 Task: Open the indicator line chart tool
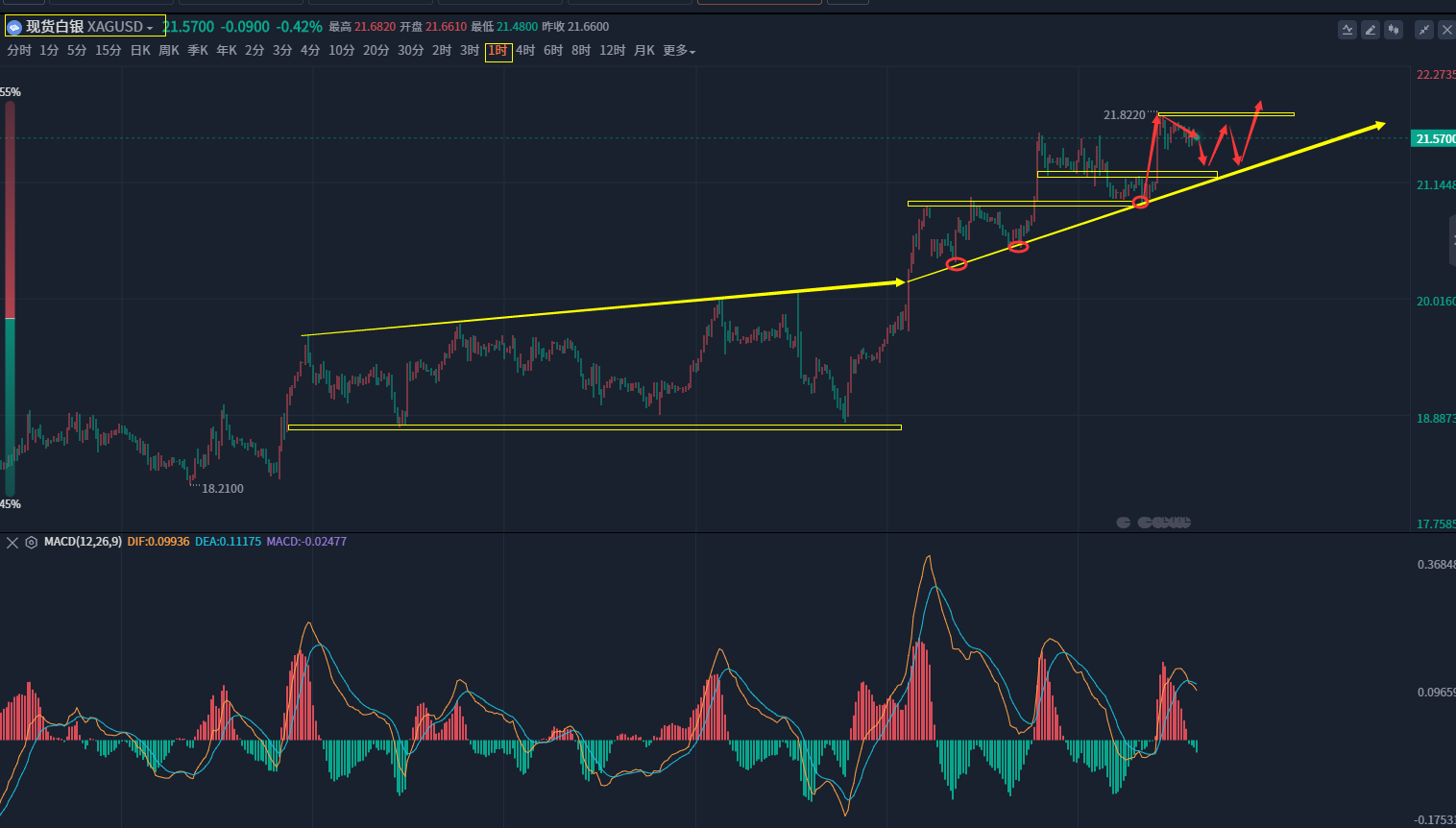(1347, 30)
